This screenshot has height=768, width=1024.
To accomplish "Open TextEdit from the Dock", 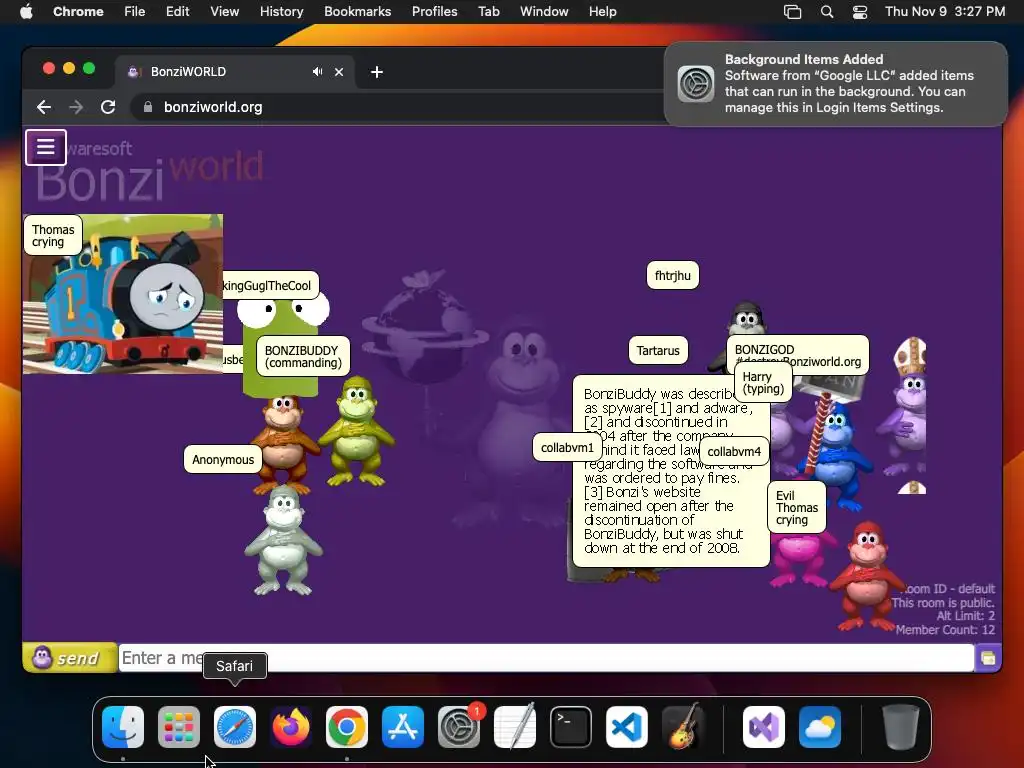I will pyautogui.click(x=515, y=727).
